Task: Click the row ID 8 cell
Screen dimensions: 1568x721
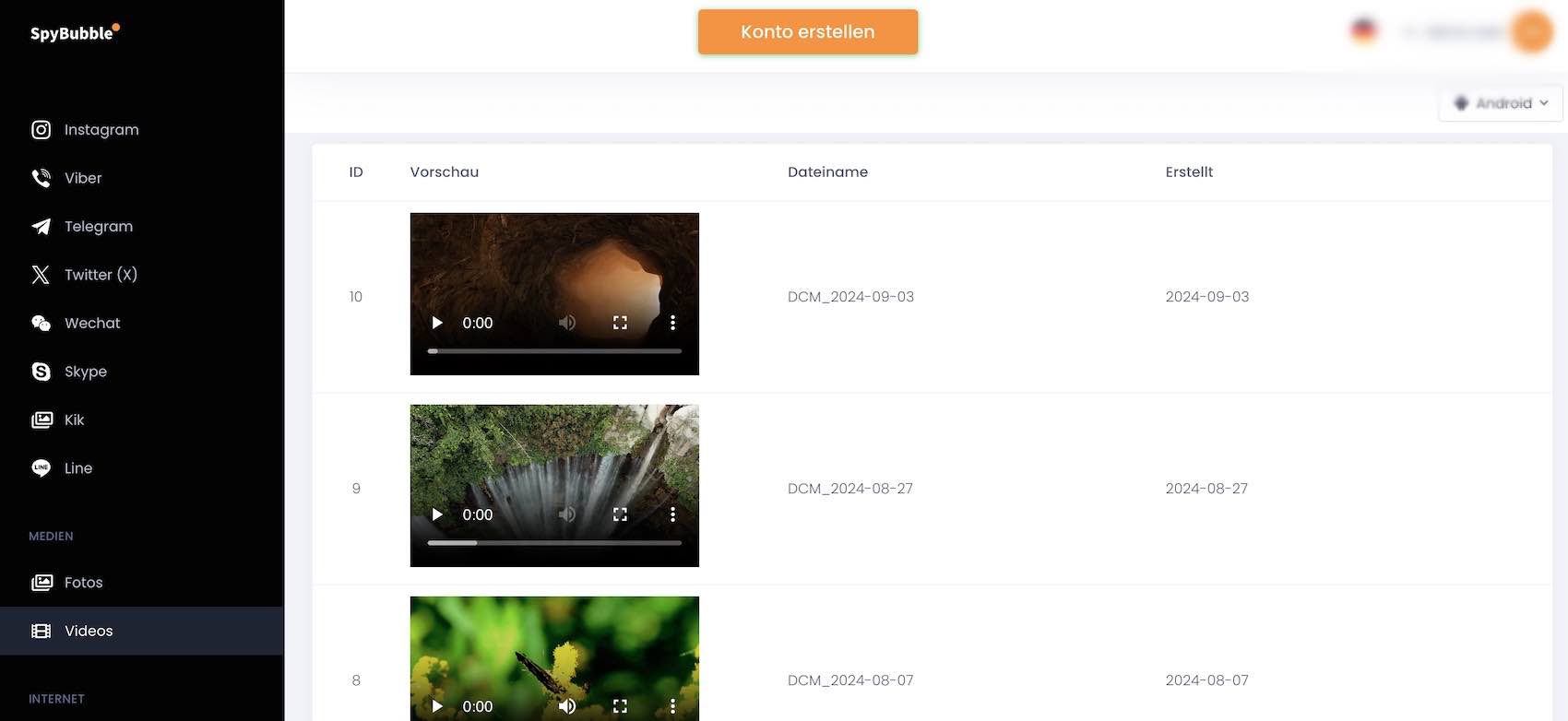Action: point(356,680)
